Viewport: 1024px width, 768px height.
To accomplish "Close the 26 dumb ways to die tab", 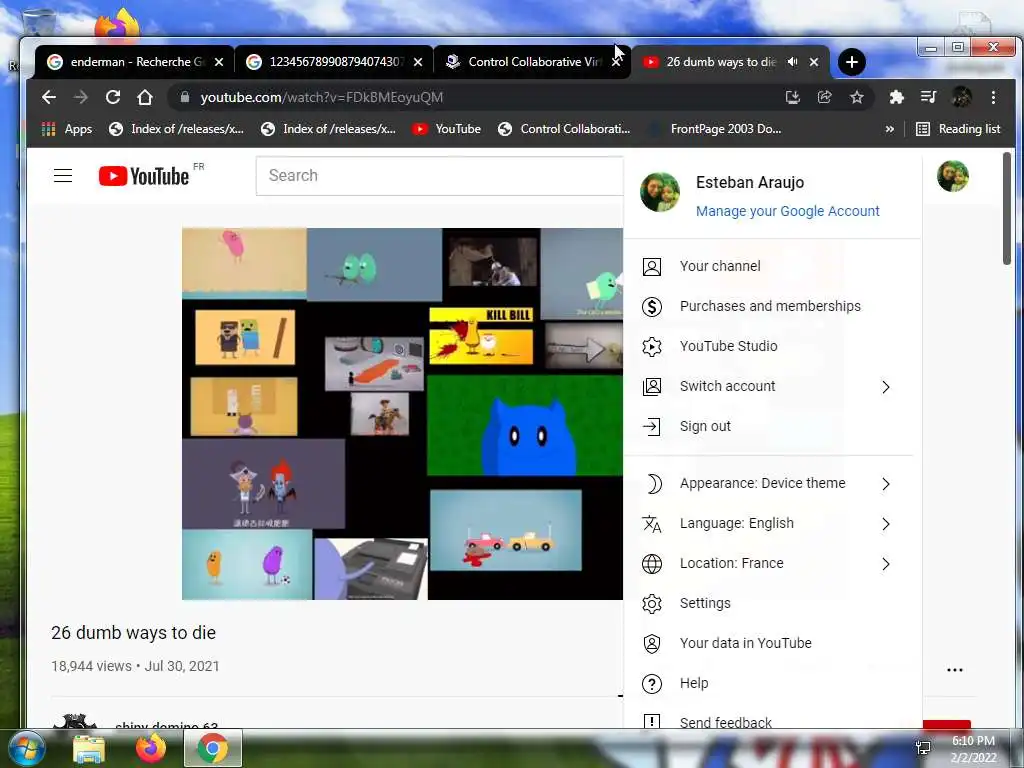I will [814, 62].
